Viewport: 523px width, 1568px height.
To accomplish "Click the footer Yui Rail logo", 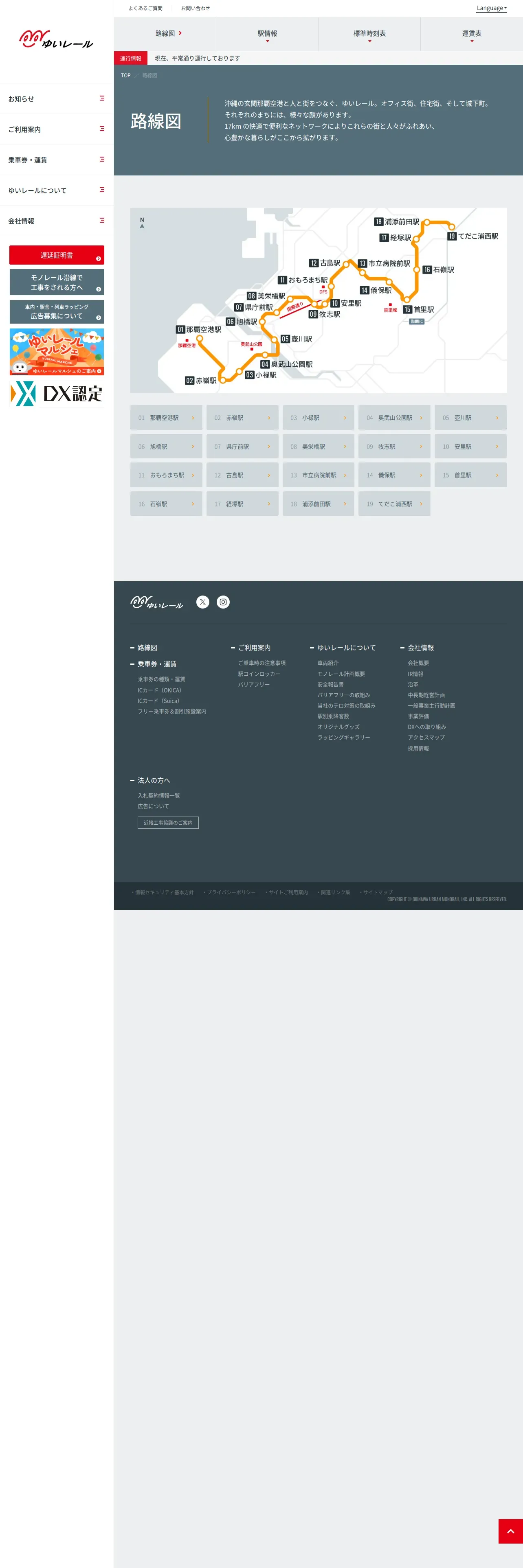I will 156,602.
